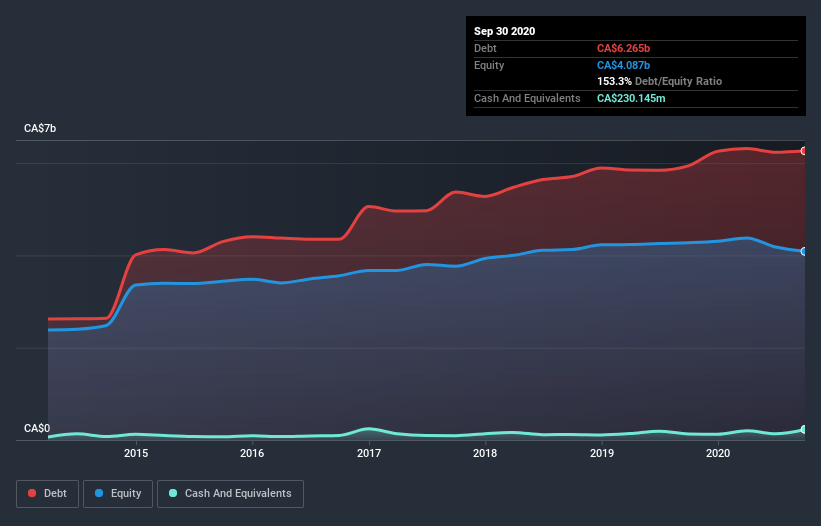
Task: Click the 2016 x-axis label
Action: (x=252, y=453)
